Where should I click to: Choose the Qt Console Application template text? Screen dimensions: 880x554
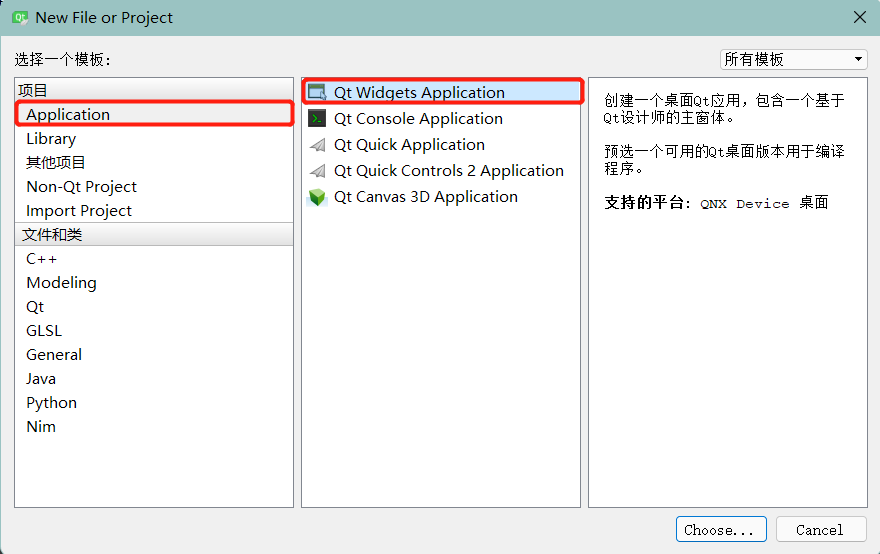pyautogui.click(x=418, y=119)
